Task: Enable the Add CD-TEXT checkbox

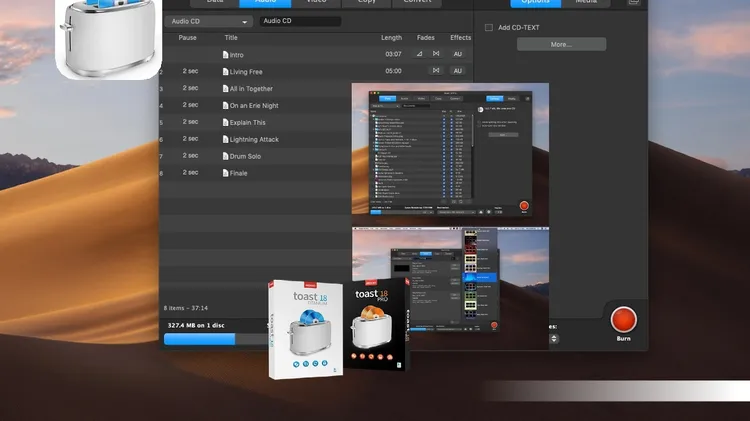Action: 489,27
